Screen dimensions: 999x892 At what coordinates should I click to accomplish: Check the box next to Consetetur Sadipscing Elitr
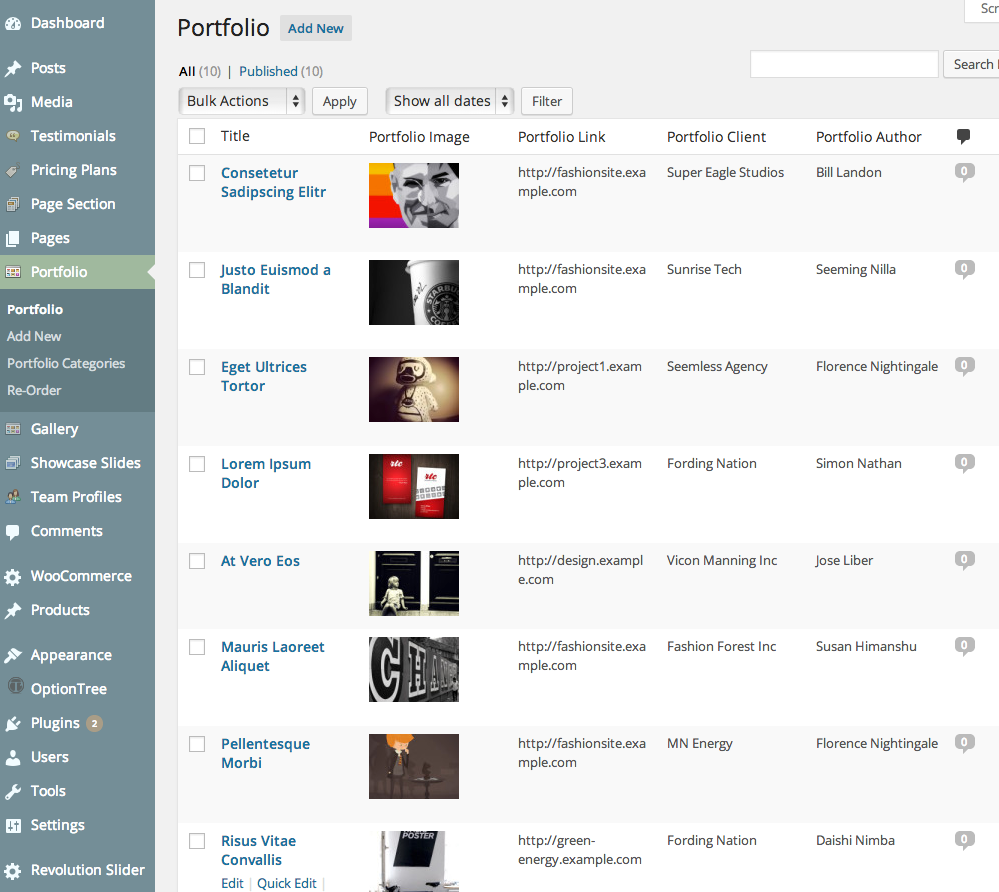click(x=197, y=172)
